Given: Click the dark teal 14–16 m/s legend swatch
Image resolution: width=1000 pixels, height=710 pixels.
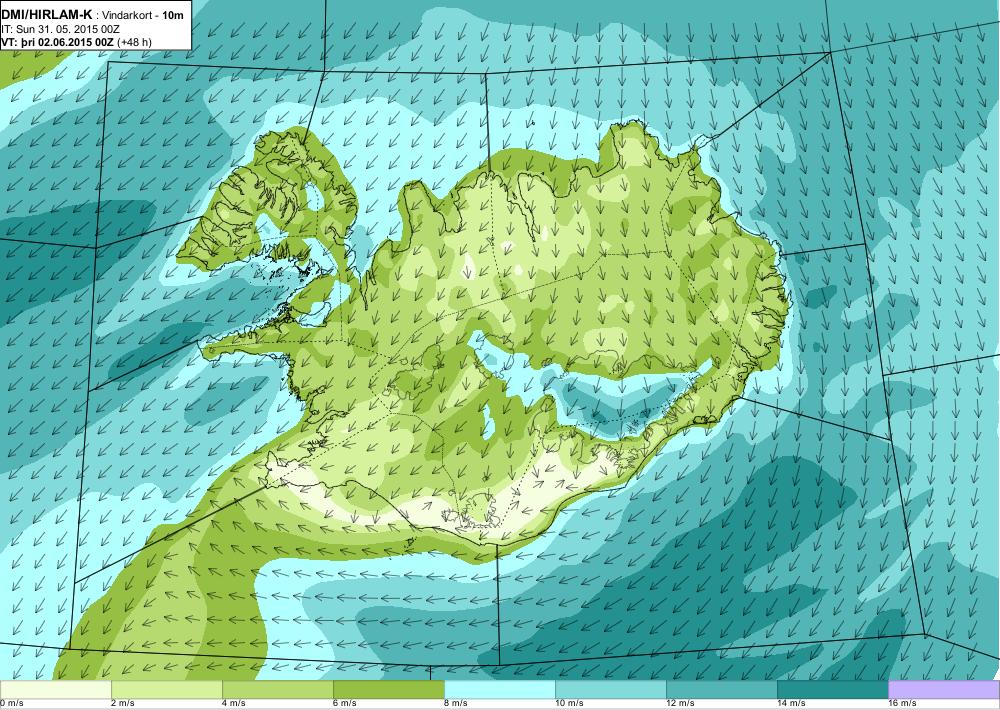Looking at the screenshot, I should pyautogui.click(x=833, y=689).
